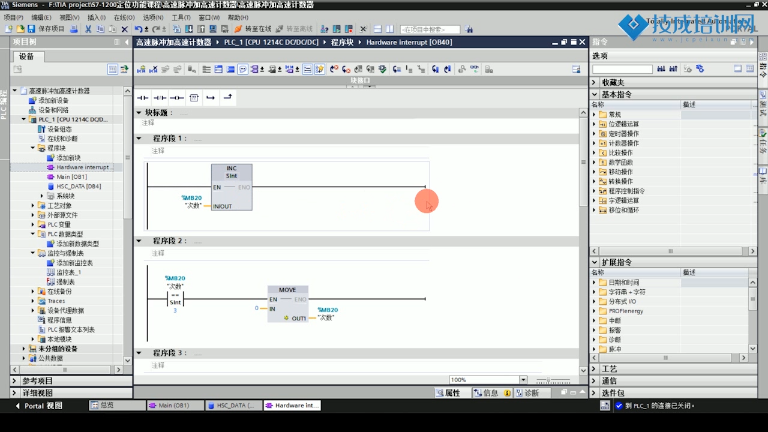Collapse the 程序段 2 network

139,241
